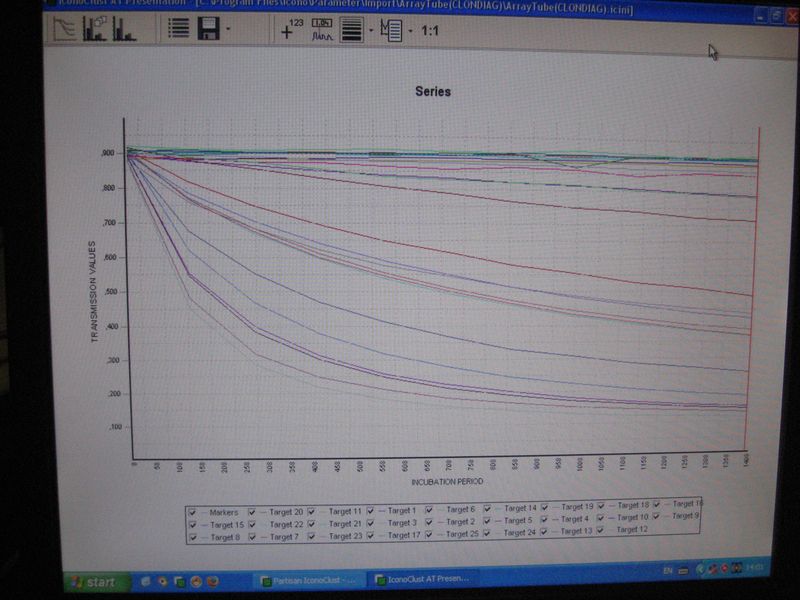This screenshot has width=800, height=600.
Task: Toggle the Target 5 checkbox
Action: pyautogui.click(x=487, y=521)
